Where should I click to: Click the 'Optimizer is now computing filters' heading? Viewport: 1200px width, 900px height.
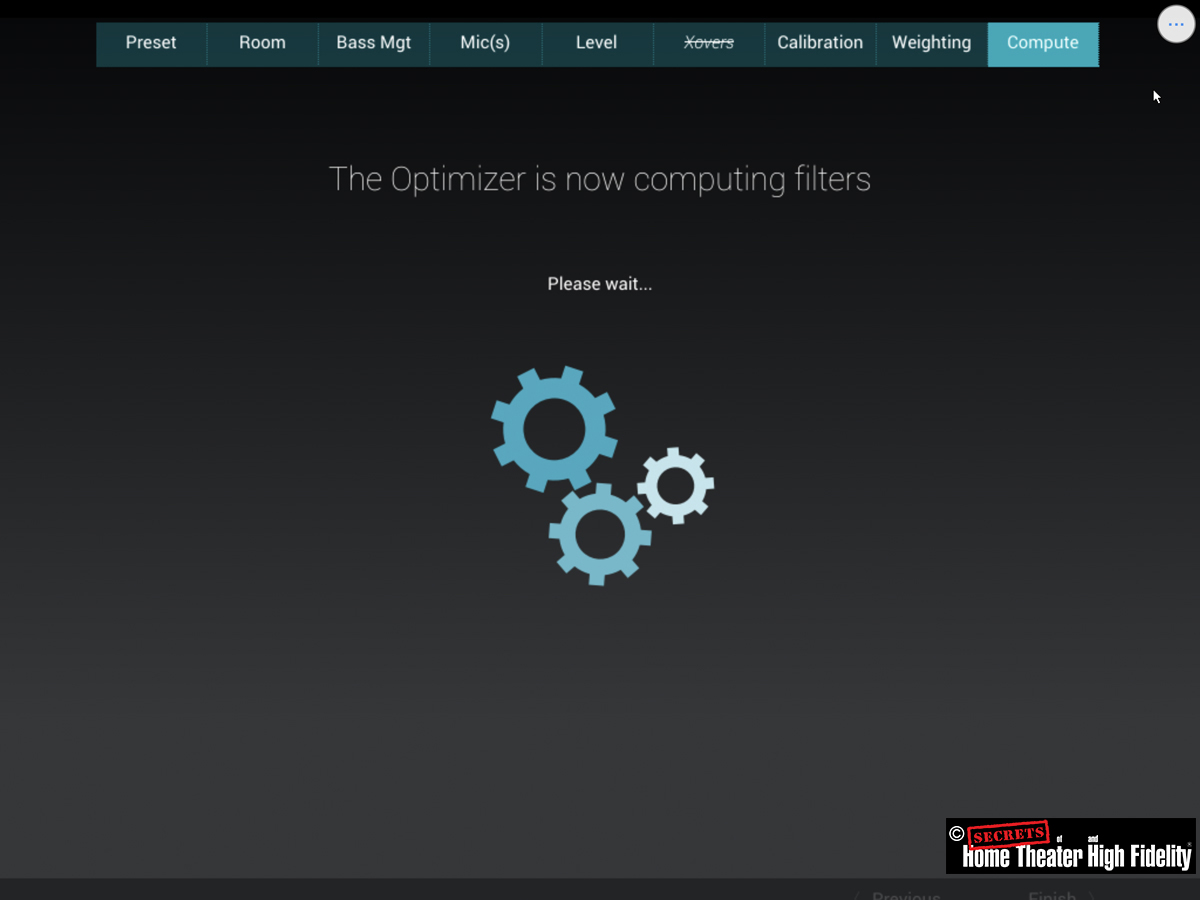tap(599, 179)
